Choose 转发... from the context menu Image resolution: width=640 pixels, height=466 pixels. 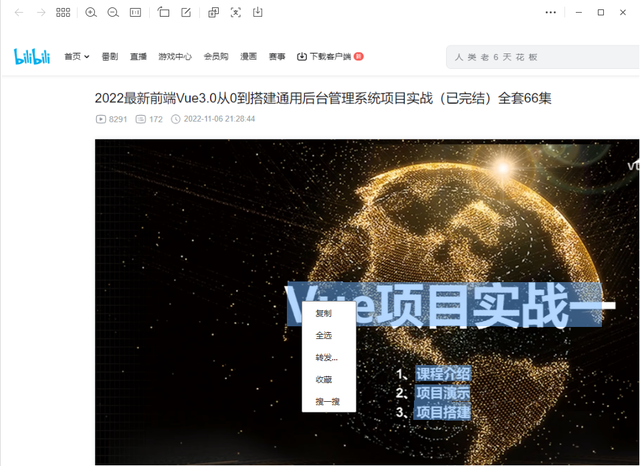329,357
